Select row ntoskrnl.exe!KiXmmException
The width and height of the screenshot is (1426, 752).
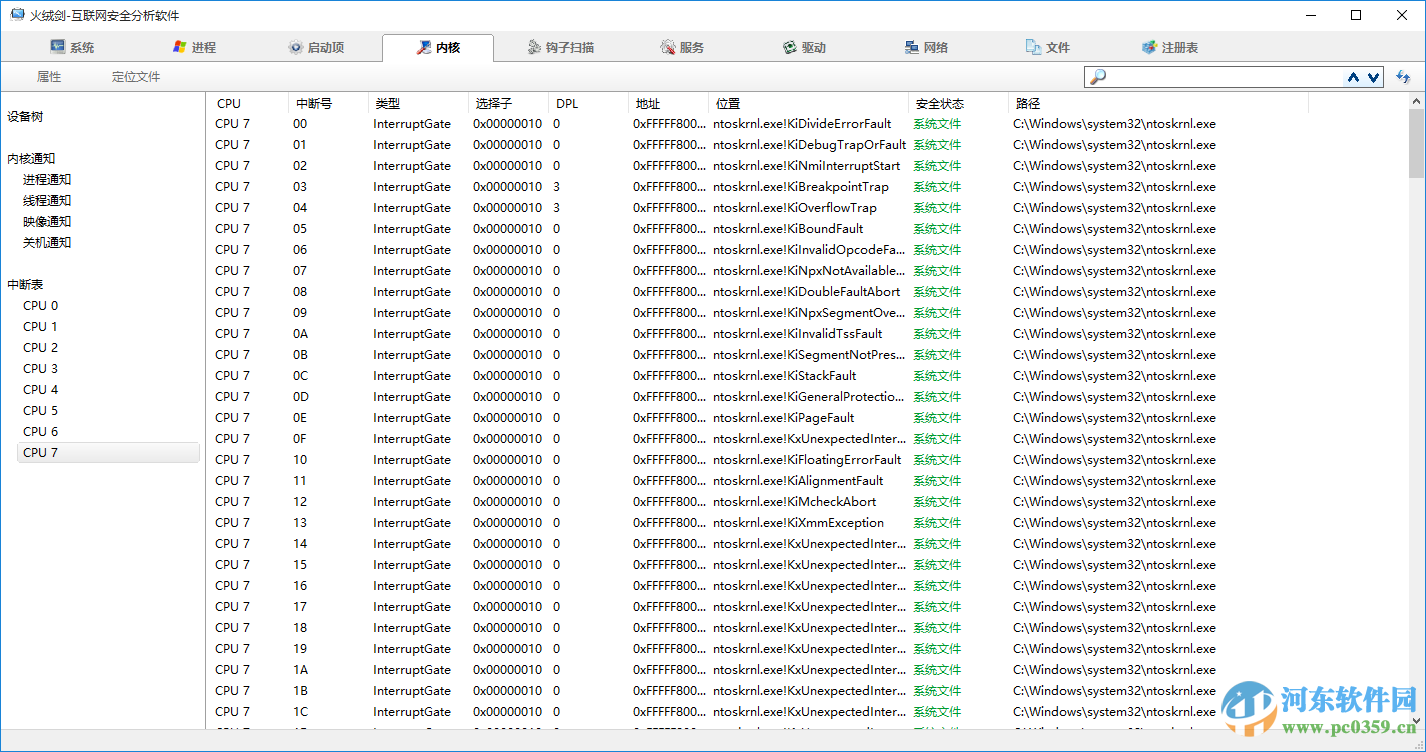click(x=808, y=523)
